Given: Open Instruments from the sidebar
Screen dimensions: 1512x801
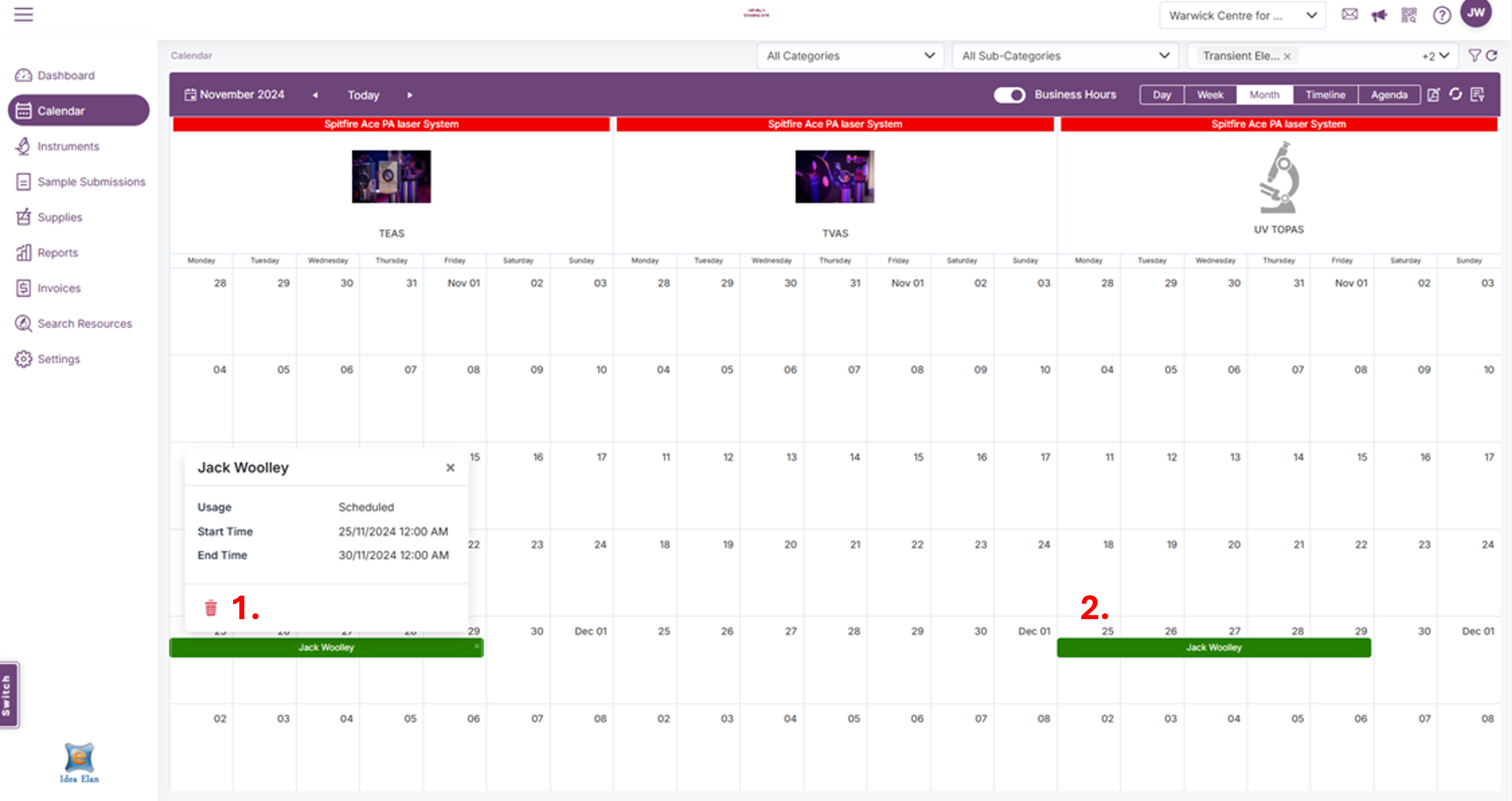Looking at the screenshot, I should click(x=68, y=146).
